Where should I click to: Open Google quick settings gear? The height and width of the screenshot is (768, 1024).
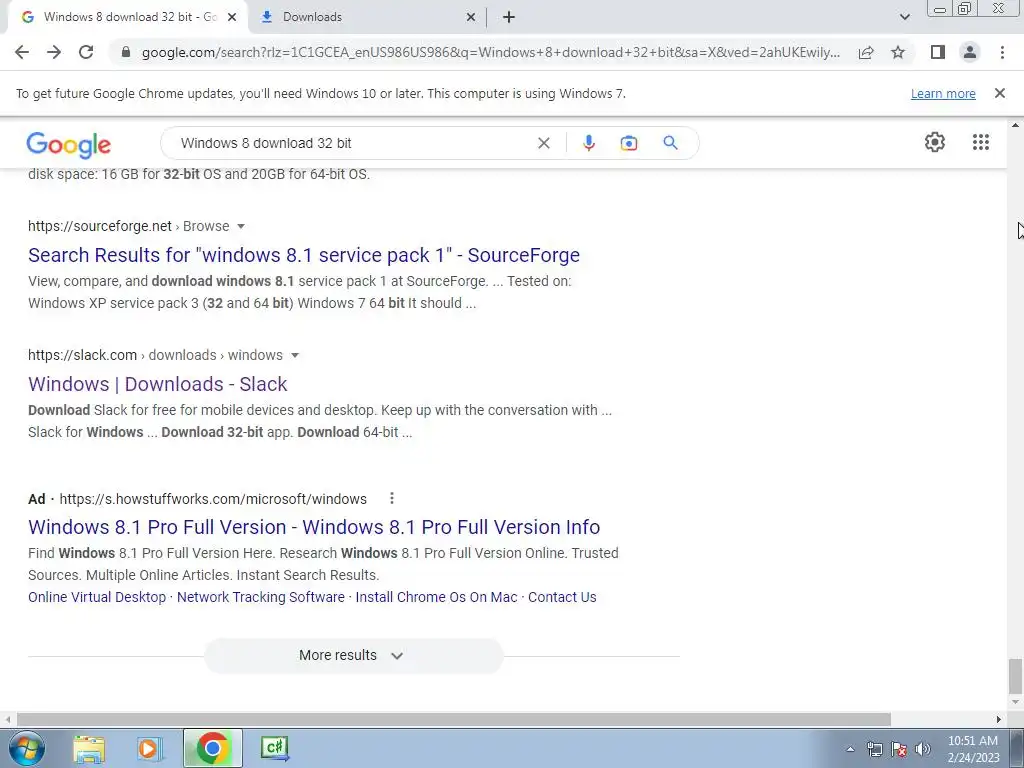935,142
